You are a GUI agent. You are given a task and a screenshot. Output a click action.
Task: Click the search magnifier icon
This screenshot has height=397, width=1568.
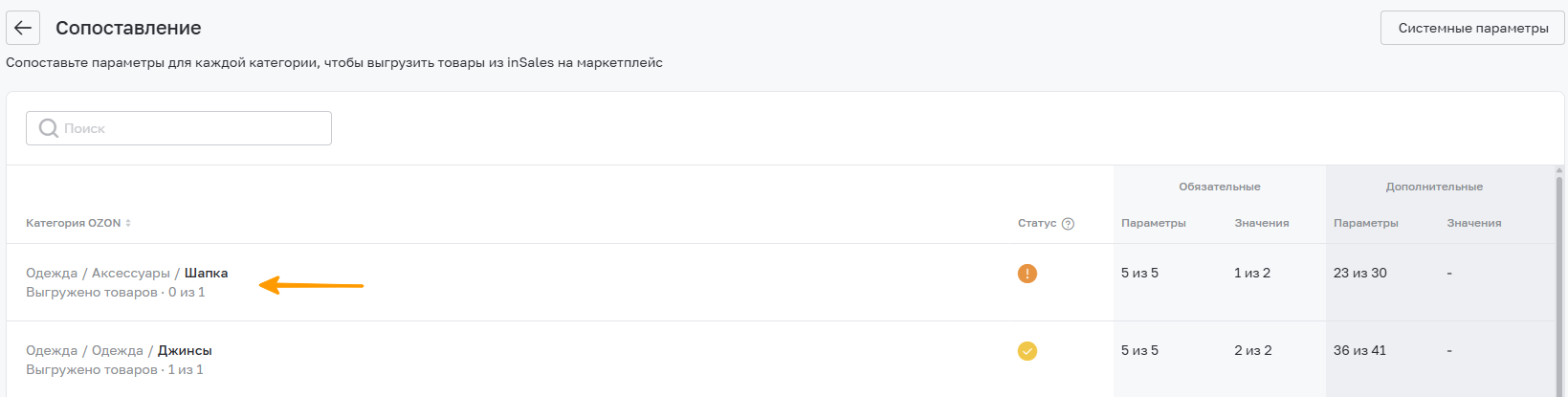pyautogui.click(x=49, y=128)
